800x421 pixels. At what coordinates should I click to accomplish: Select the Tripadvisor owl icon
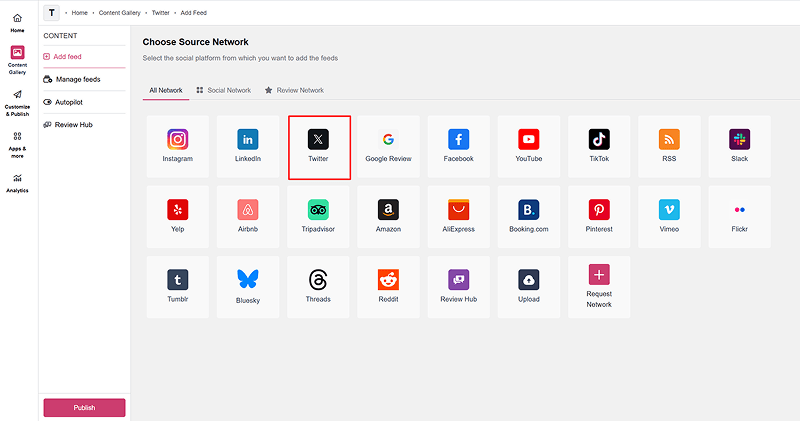tap(318, 210)
